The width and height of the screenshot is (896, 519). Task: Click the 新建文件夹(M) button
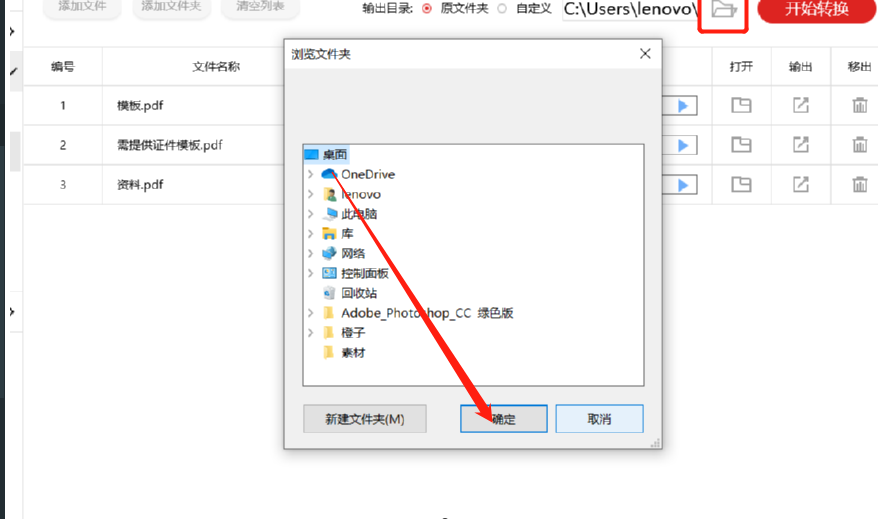pyautogui.click(x=365, y=419)
